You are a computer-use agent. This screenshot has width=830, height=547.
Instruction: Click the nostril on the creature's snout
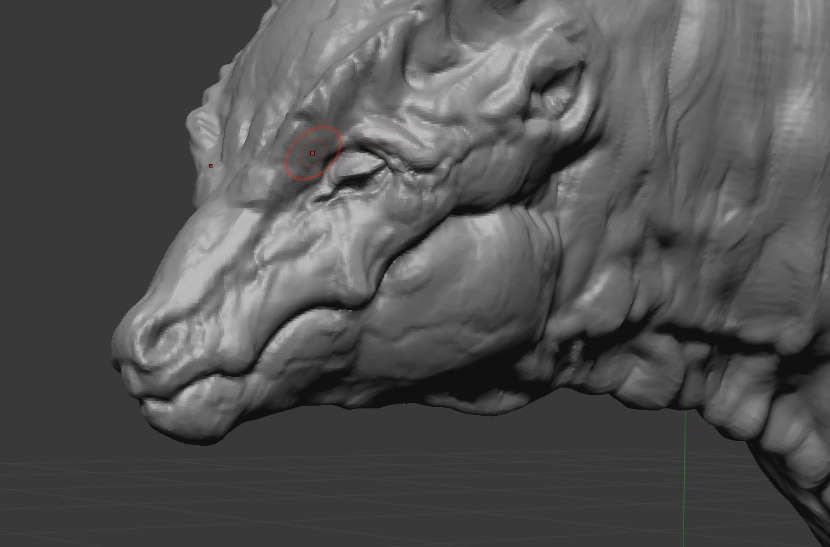tap(165, 338)
